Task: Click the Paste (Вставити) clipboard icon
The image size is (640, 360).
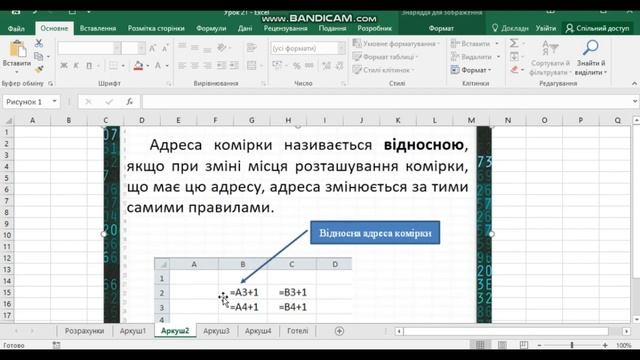Action: tap(18, 49)
